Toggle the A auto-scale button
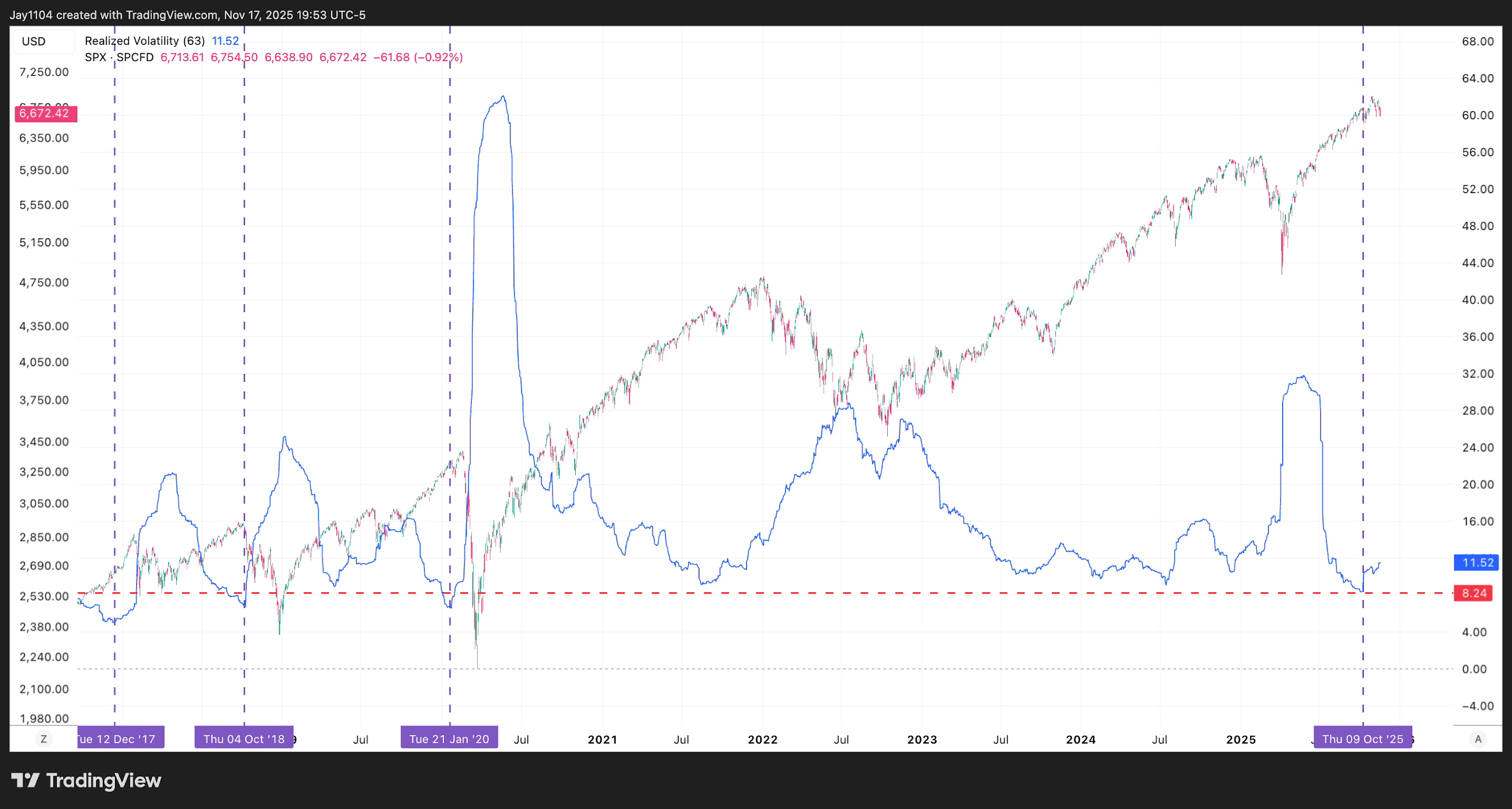 [x=1478, y=739]
